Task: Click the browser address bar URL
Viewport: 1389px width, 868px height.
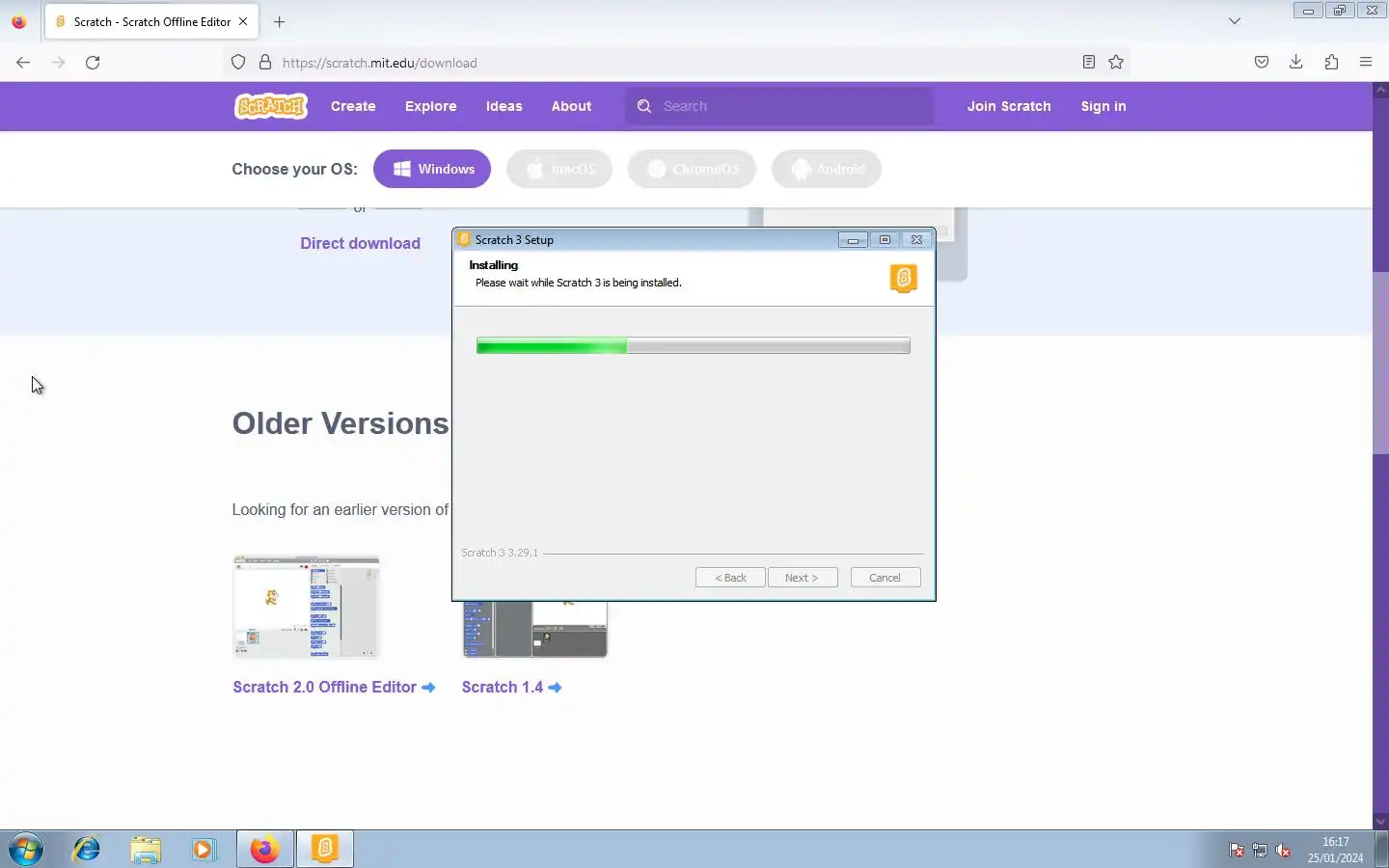Action: coord(380,63)
